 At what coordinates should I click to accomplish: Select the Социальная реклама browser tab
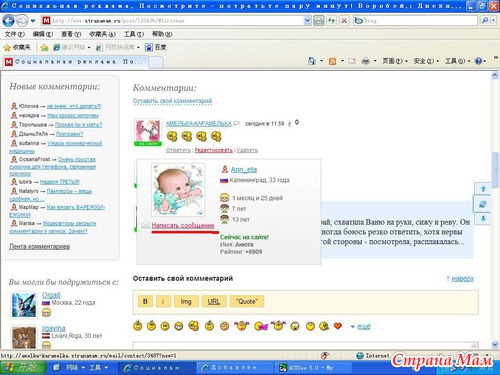pyautogui.click(x=75, y=62)
